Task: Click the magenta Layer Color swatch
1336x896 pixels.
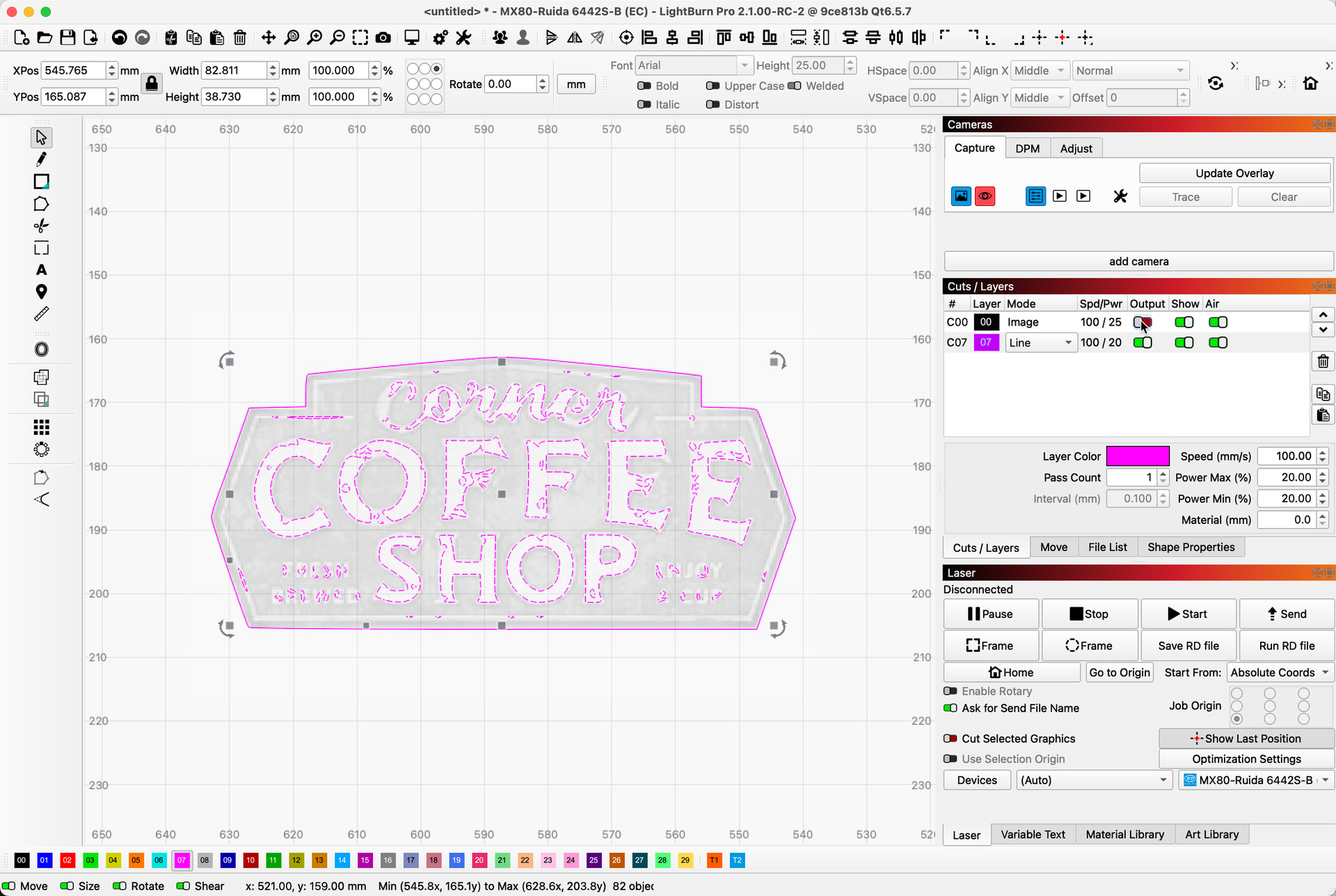Action: [x=1138, y=456]
